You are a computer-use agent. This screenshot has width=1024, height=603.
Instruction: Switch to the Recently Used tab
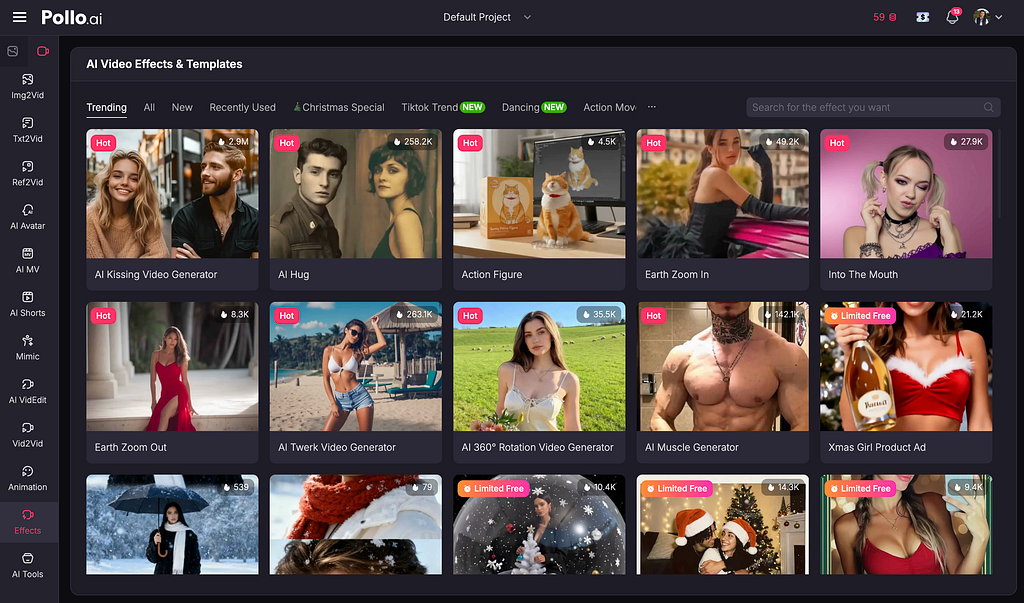point(242,107)
